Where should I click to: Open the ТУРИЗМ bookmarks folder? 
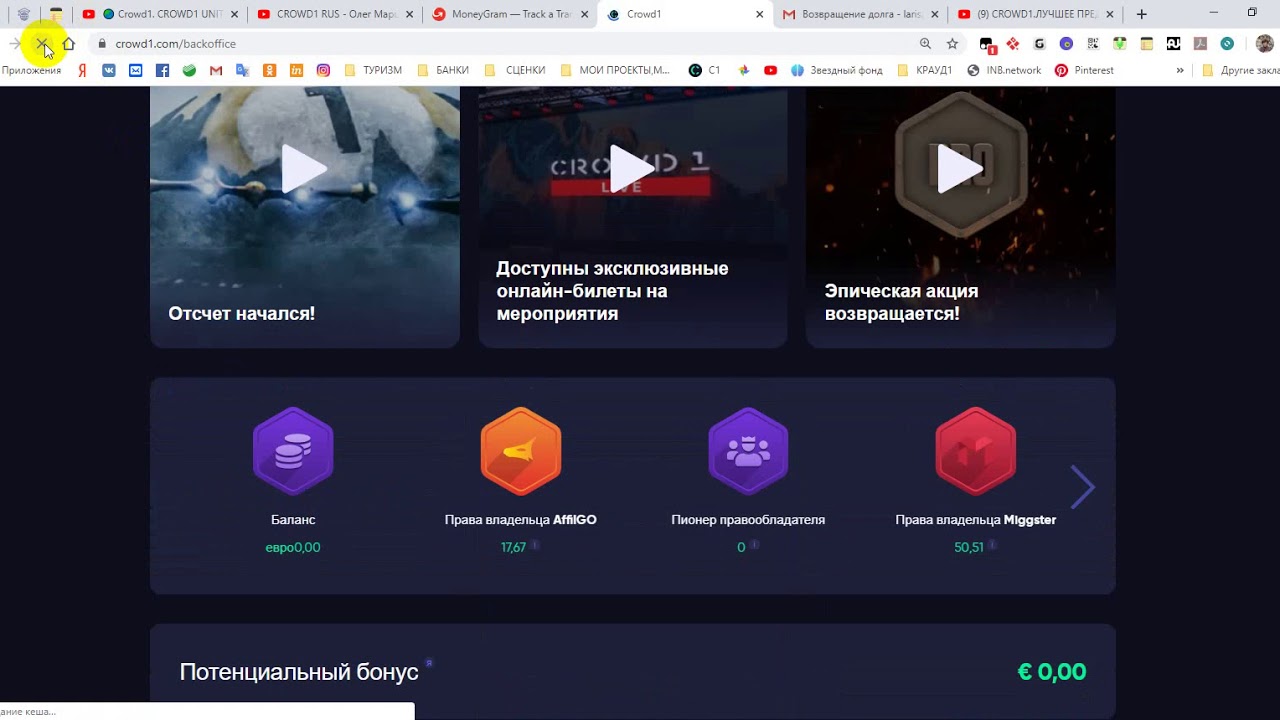pos(372,70)
